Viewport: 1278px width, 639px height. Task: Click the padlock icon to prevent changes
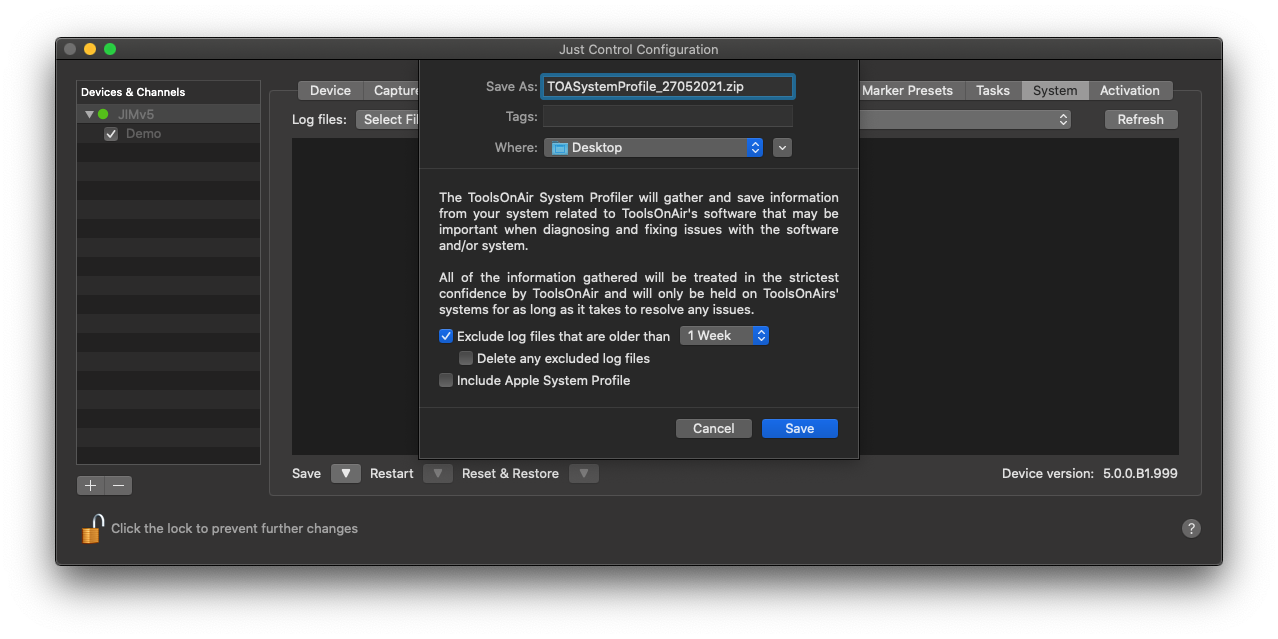(92, 528)
